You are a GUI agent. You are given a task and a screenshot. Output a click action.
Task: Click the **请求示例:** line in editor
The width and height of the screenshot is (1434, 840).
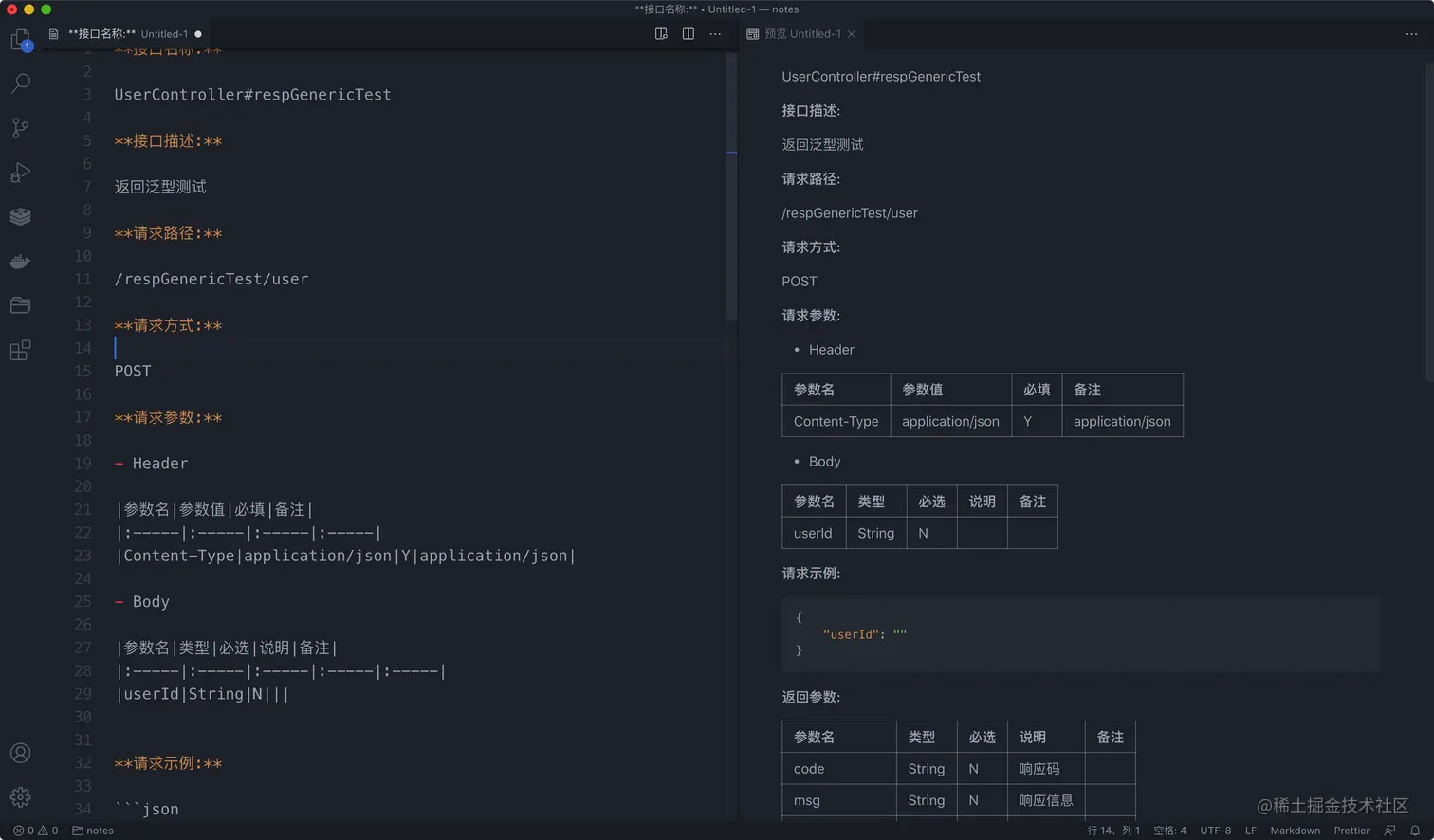[168, 763]
